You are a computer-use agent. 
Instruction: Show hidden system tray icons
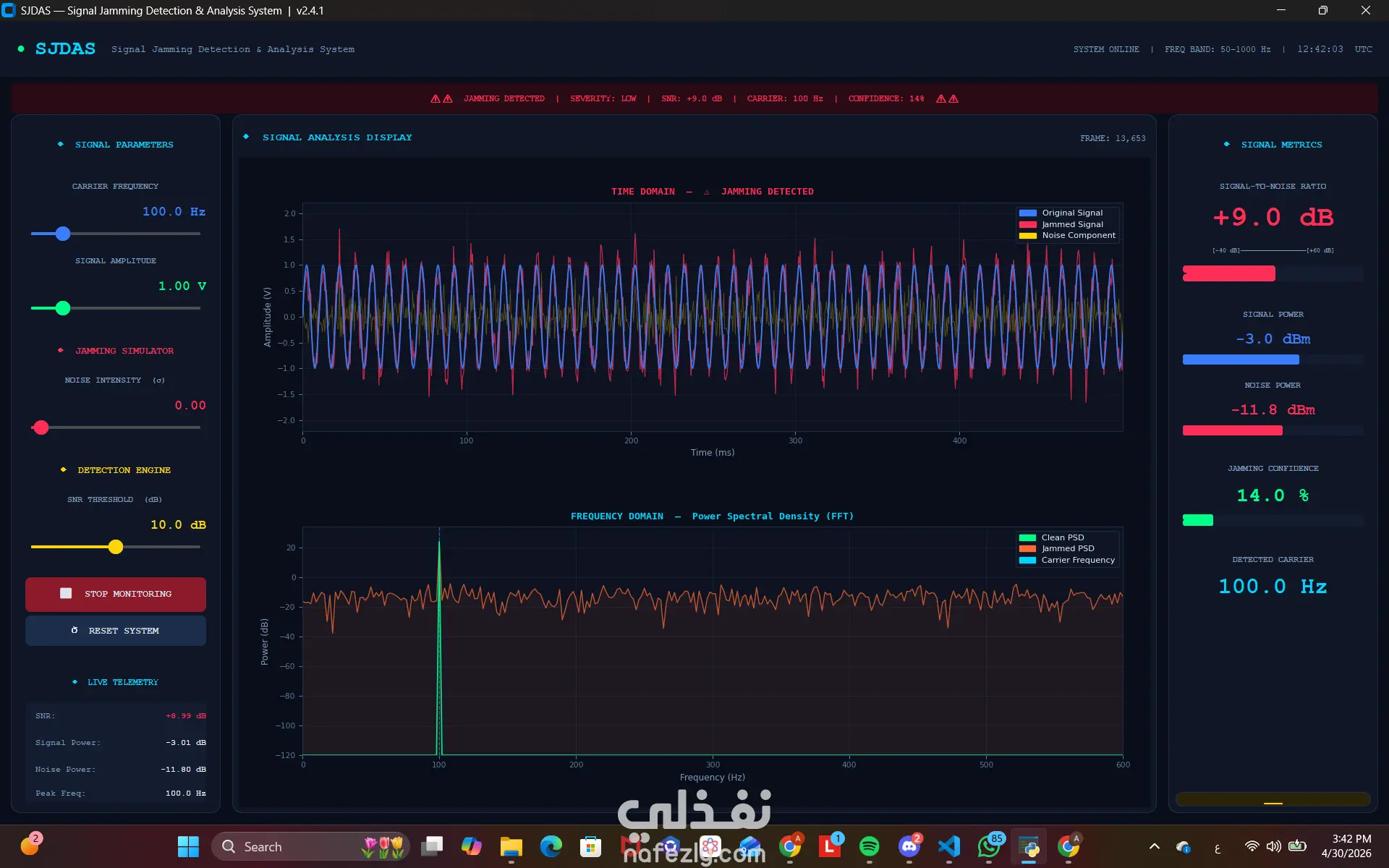click(1155, 846)
